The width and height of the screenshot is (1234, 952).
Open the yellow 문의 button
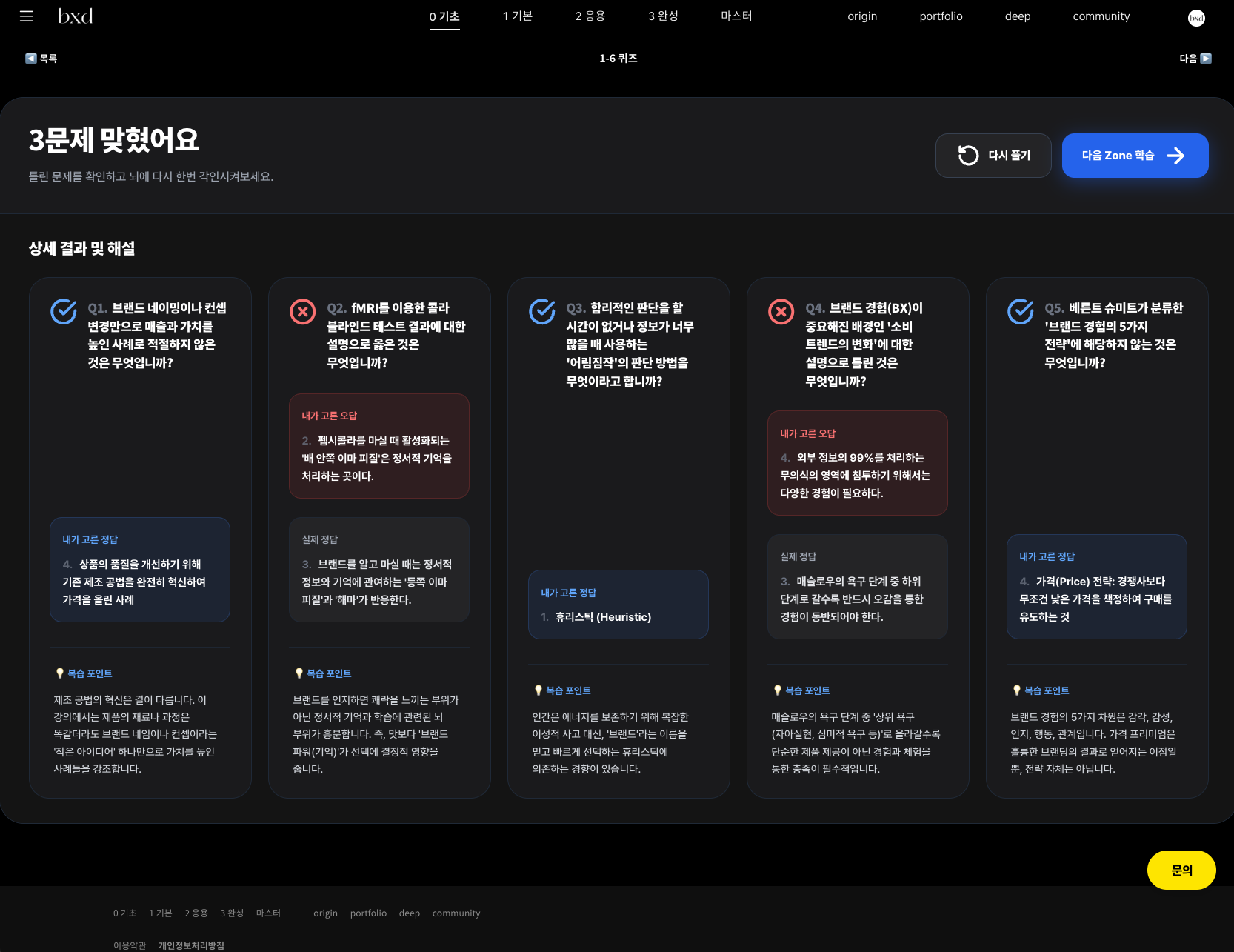point(1181,871)
